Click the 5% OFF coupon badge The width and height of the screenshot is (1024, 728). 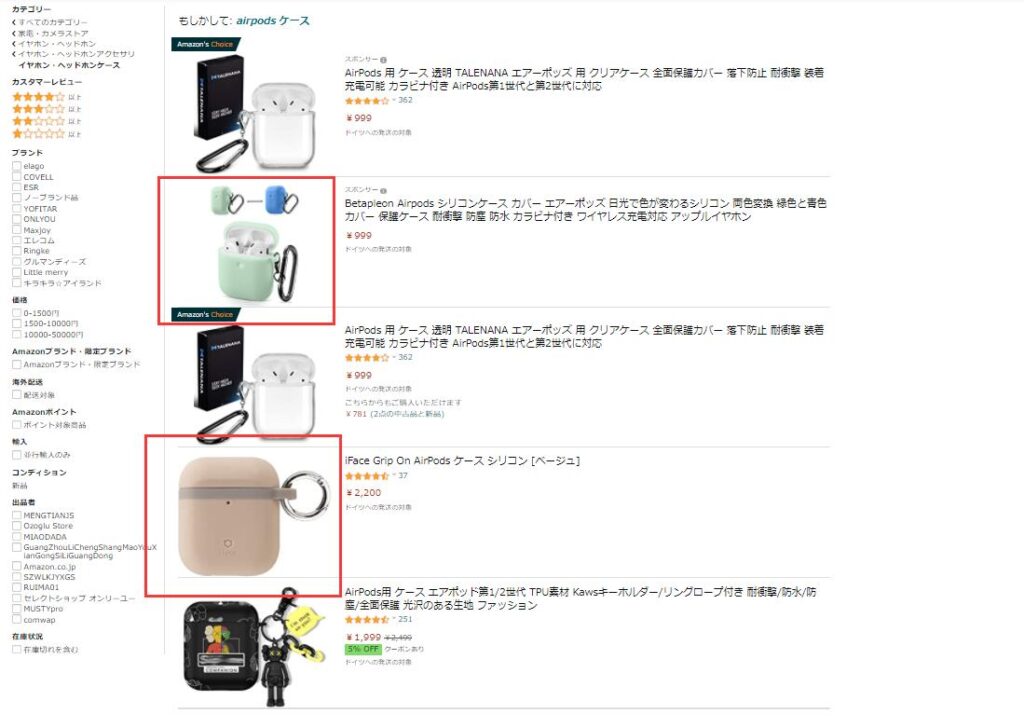tap(362, 649)
